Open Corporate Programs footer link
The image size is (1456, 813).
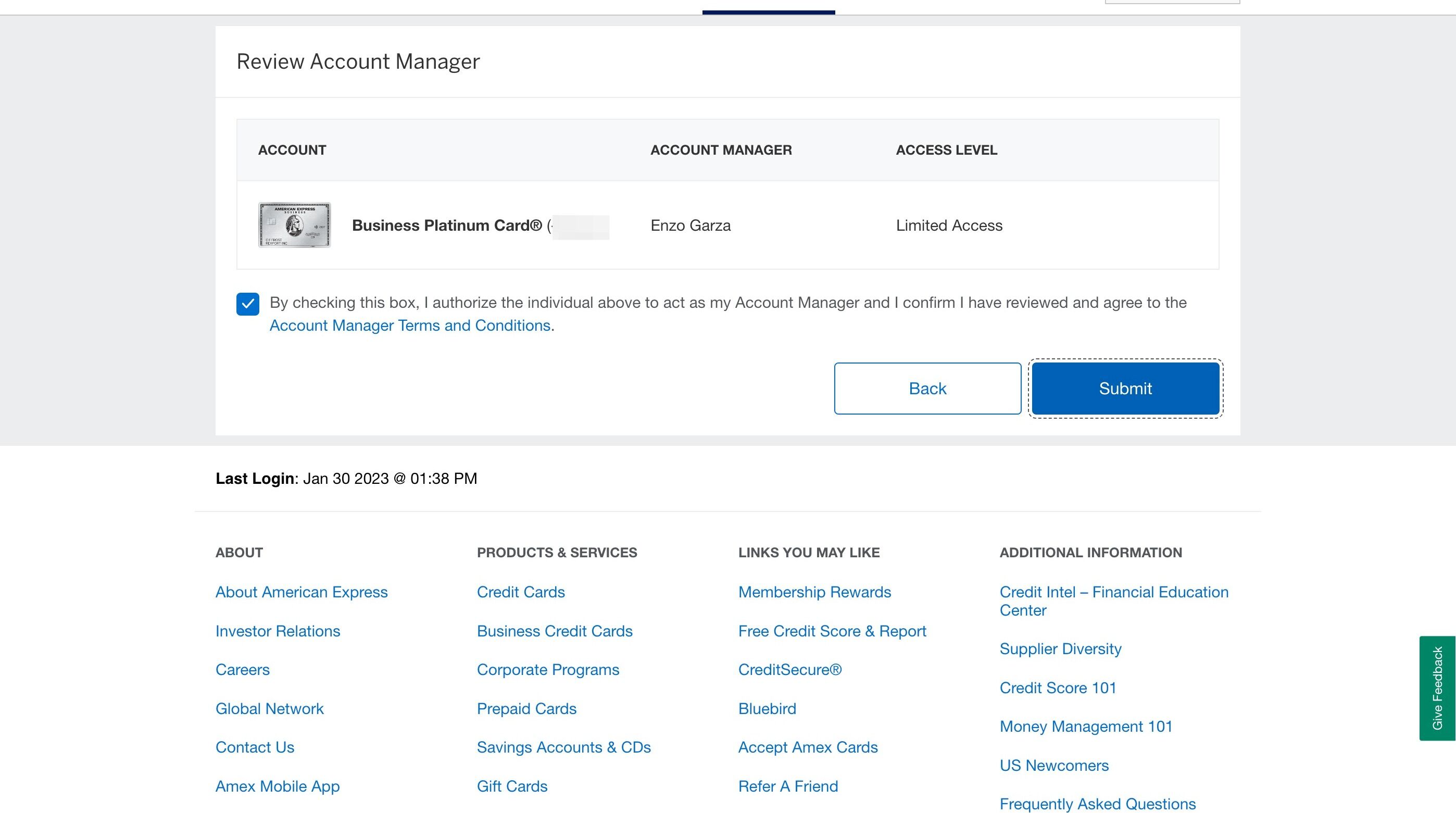click(548, 669)
